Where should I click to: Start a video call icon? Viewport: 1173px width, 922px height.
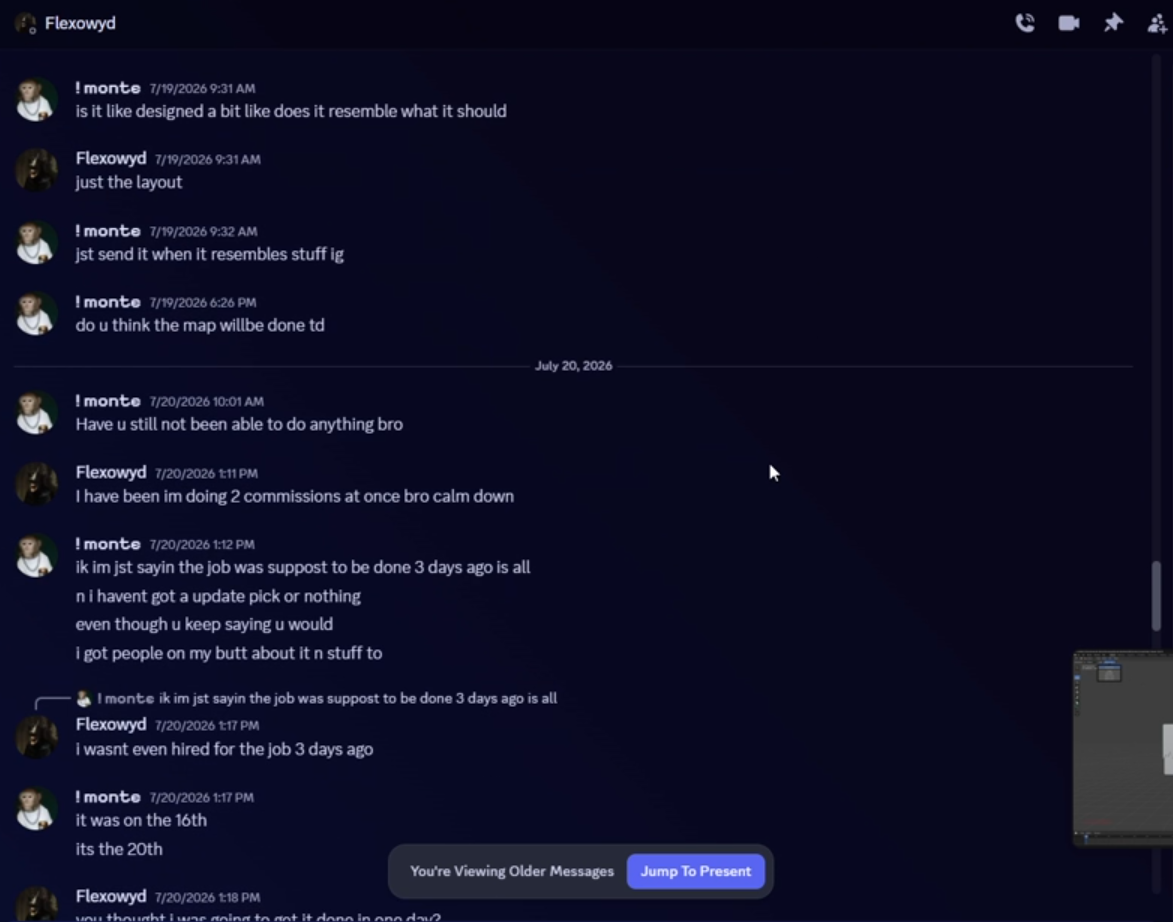(x=1069, y=23)
